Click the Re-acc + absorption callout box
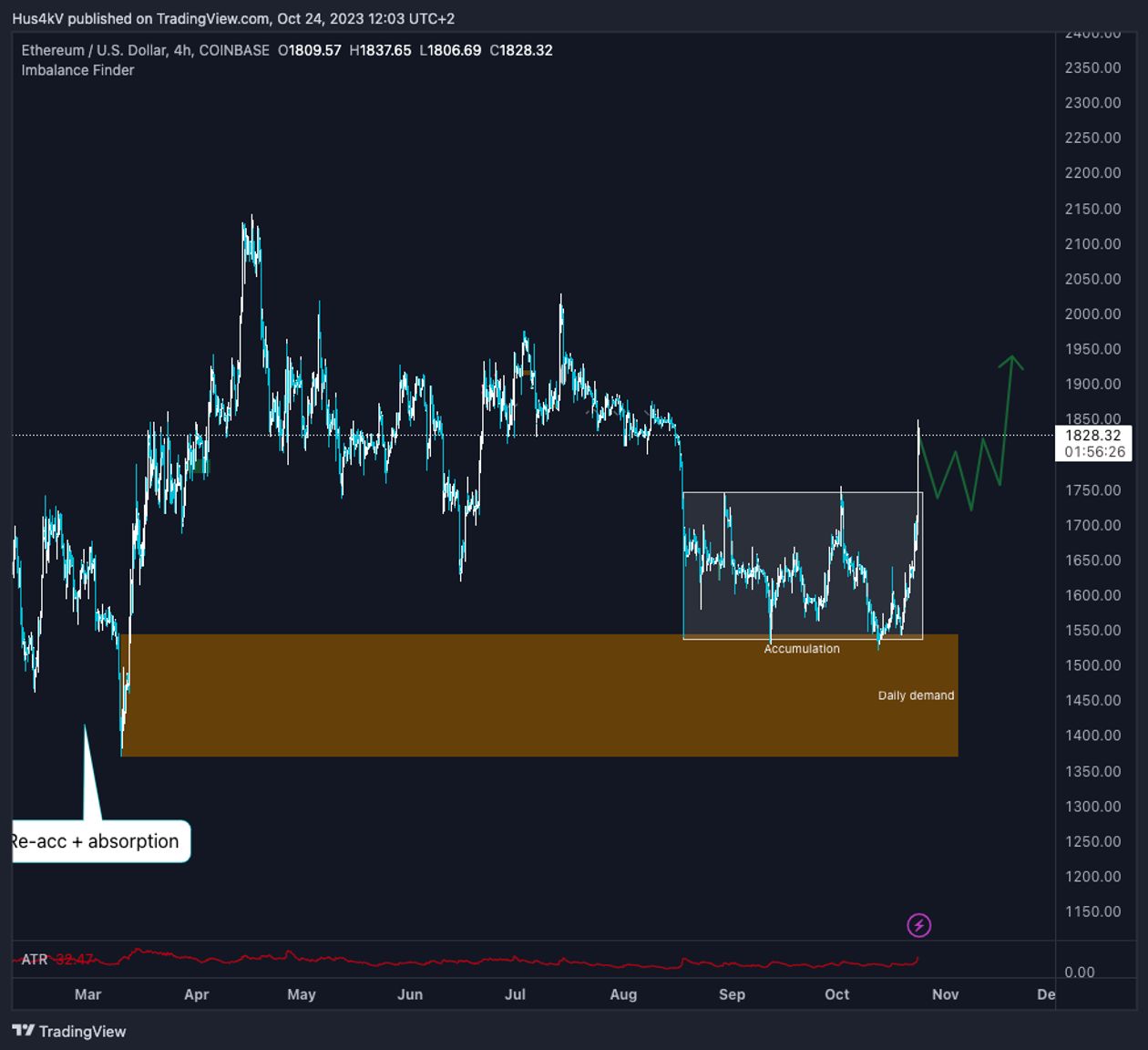The image size is (1148, 1050). click(100, 841)
